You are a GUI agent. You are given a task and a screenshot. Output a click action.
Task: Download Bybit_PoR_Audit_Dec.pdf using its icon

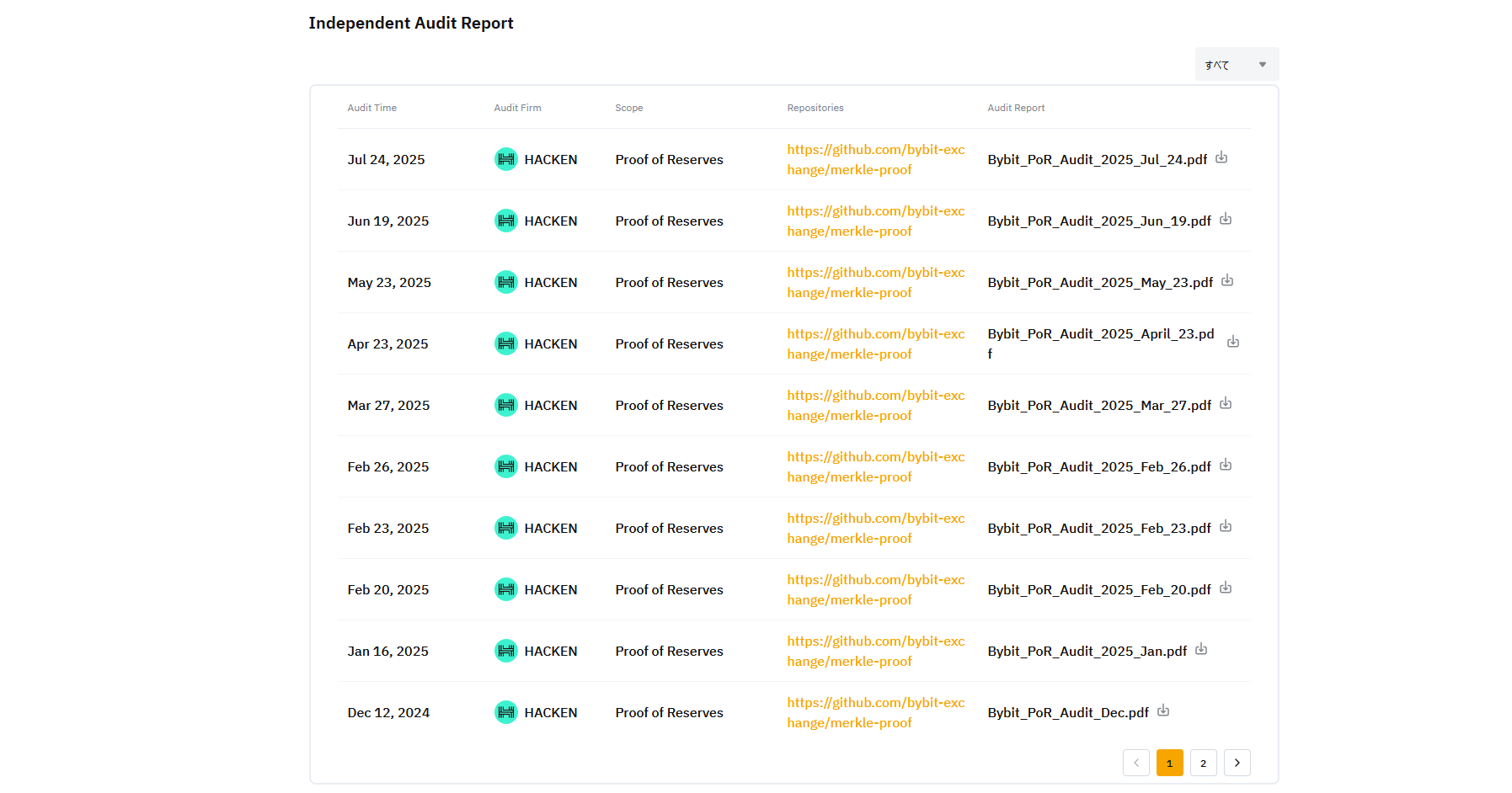coord(1162,711)
